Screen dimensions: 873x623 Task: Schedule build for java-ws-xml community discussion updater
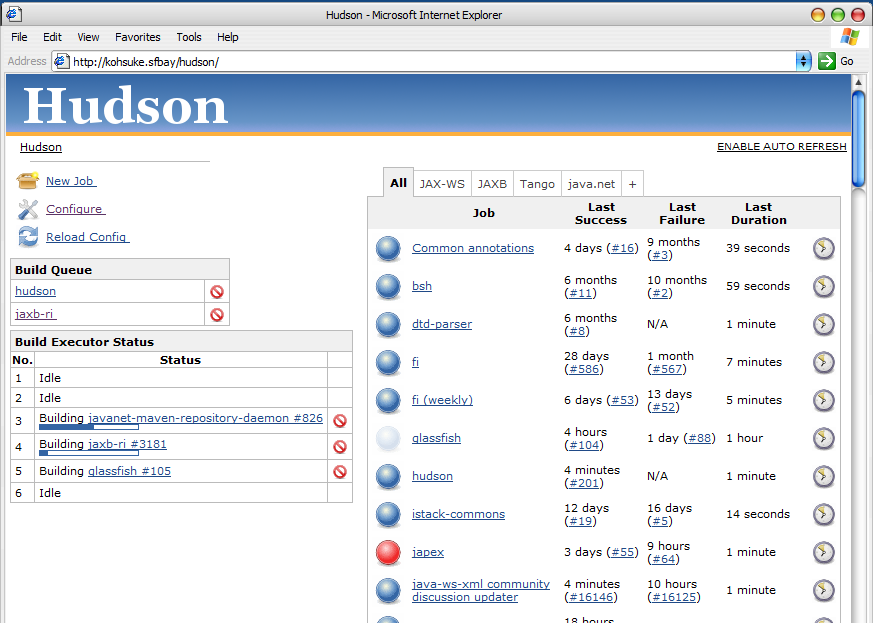(x=823, y=590)
